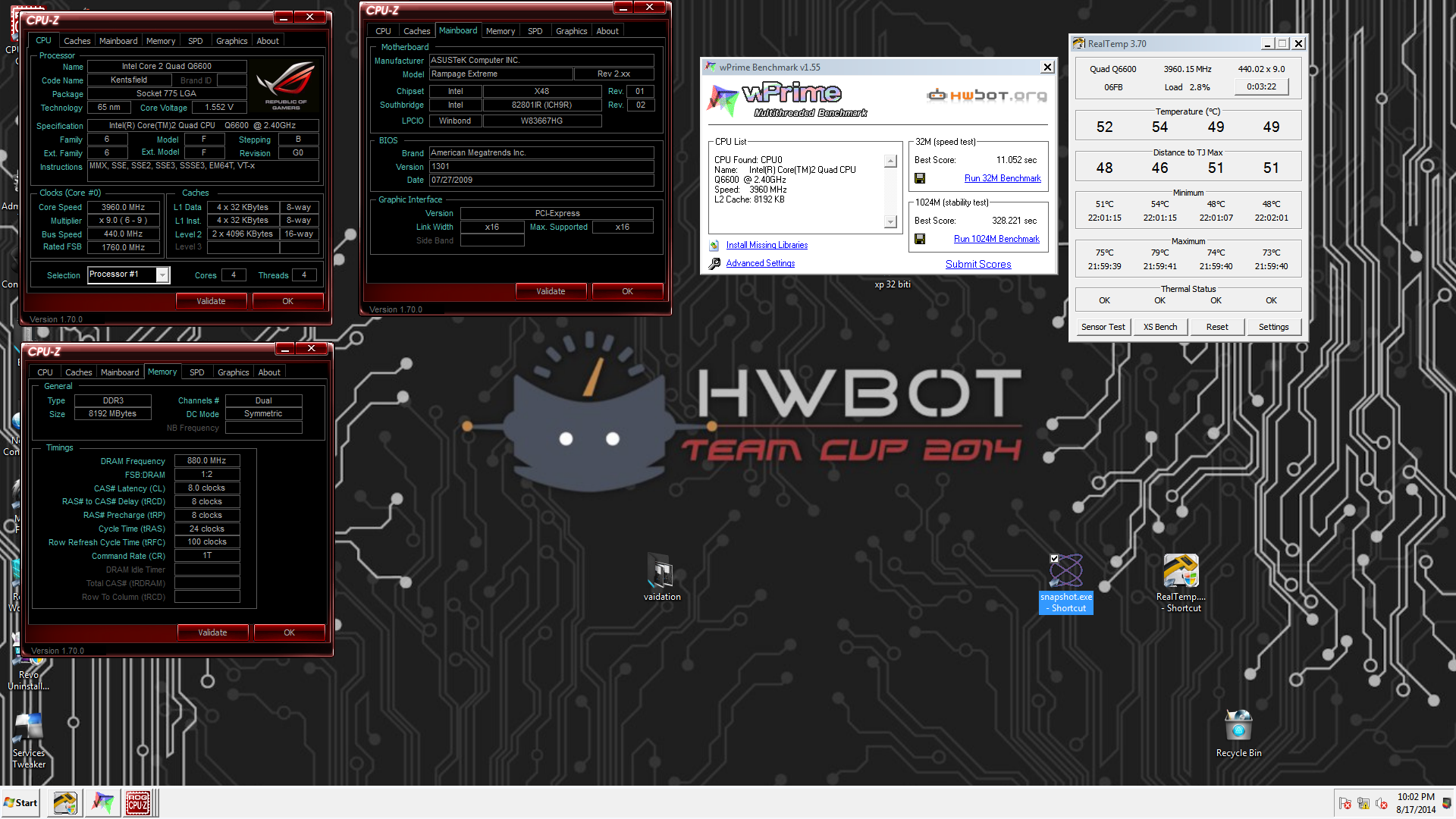Close the wPrime Benchmark window
The height and width of the screenshot is (819, 1456).
pos(1047,67)
